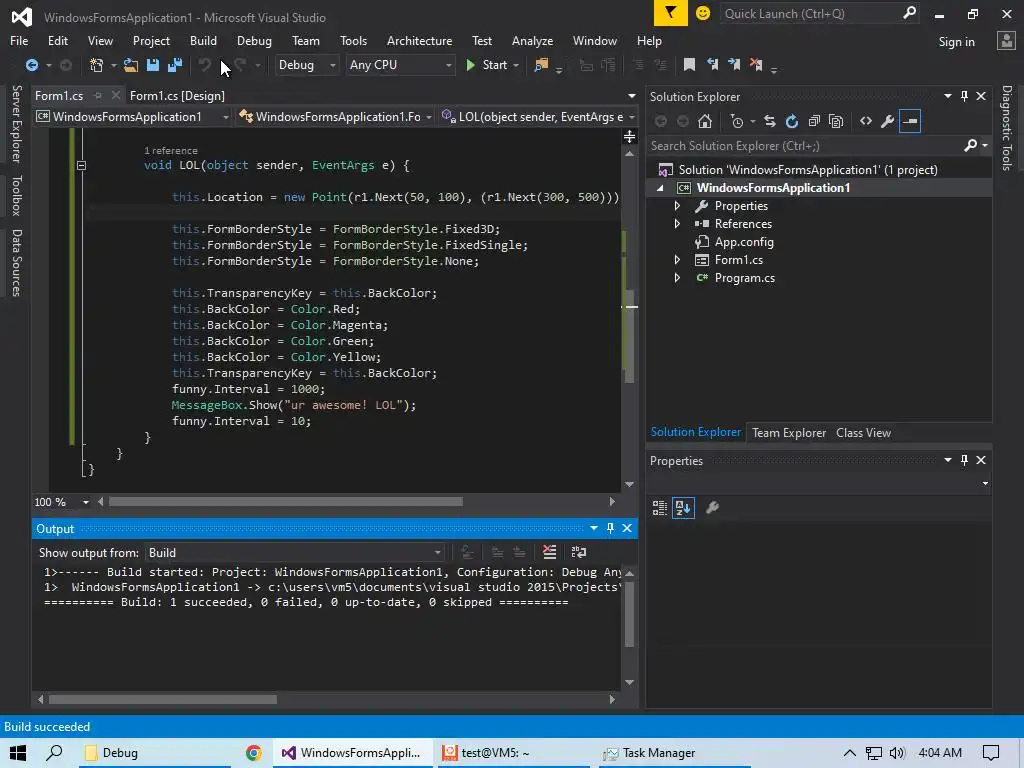The image size is (1024, 768).
Task: Switch to the Team Explorer tab
Action: pos(789,432)
